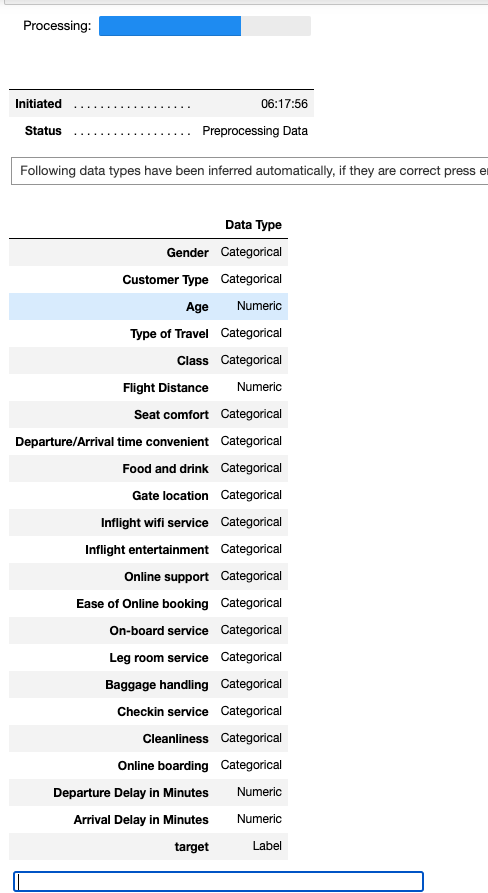488x893 pixels.
Task: Click the Processing label
Action: [x=57, y=26]
